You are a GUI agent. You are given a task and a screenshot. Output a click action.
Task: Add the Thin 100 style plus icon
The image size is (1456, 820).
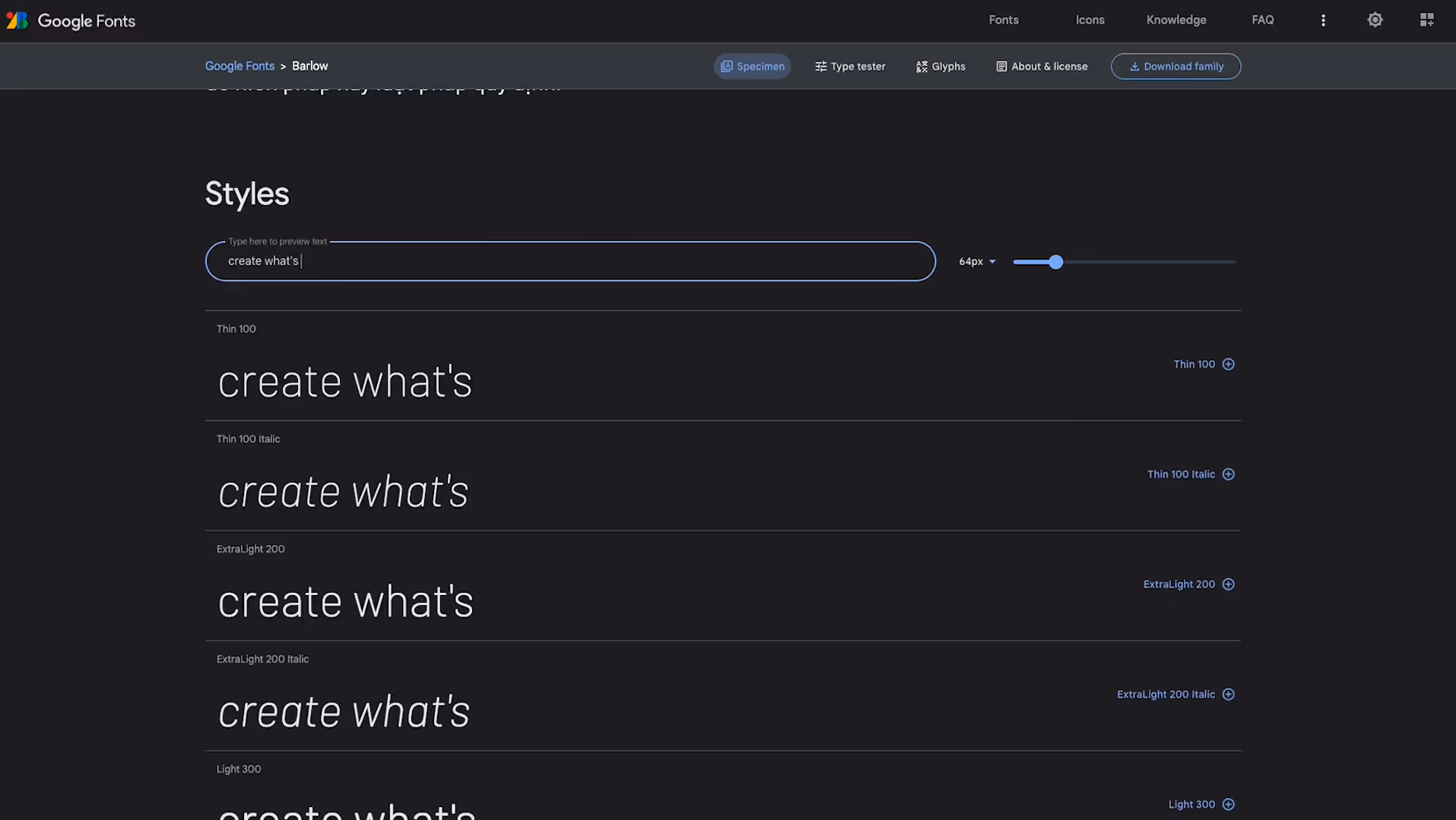click(x=1228, y=365)
